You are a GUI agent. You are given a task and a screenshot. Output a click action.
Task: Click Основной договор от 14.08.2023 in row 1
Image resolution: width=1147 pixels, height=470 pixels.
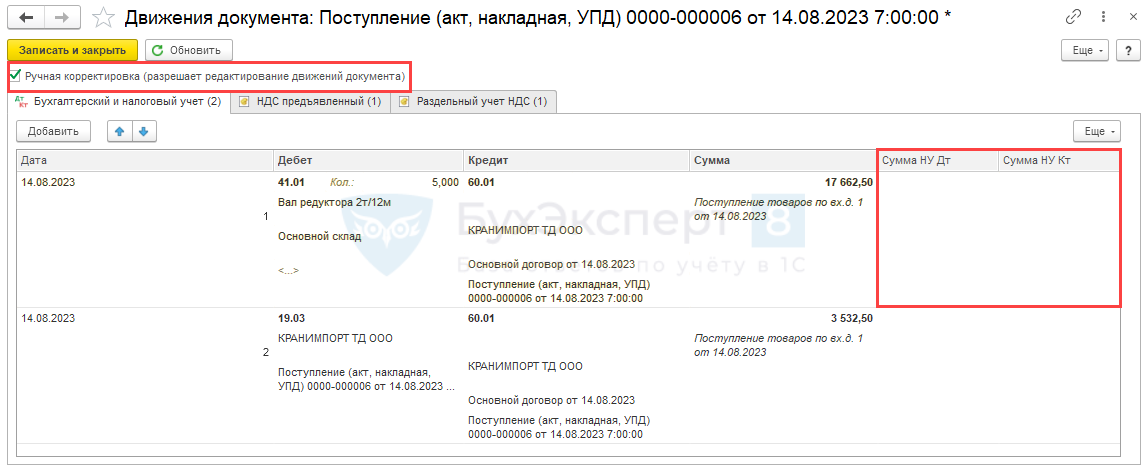pyautogui.click(x=551, y=264)
